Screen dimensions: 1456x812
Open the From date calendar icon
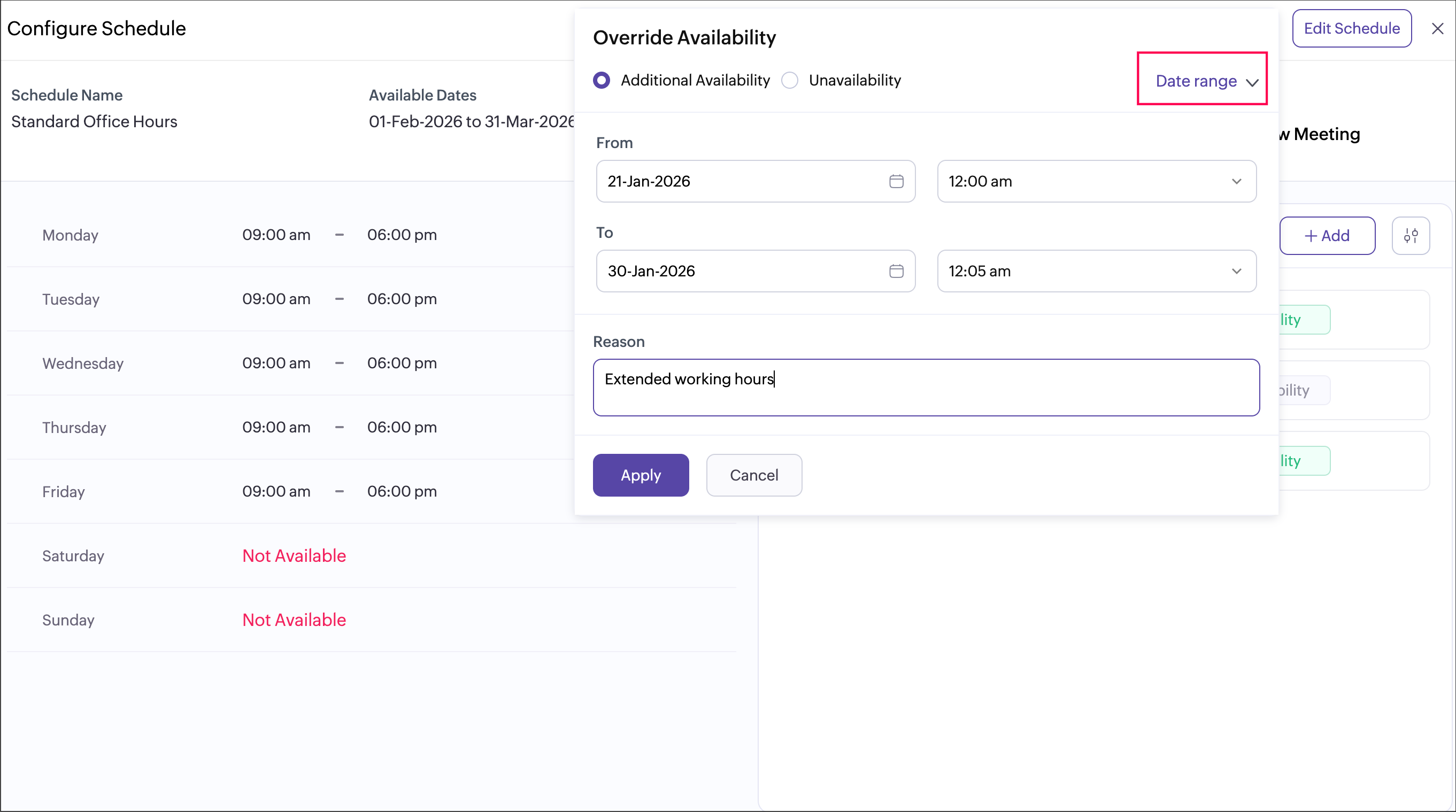[896, 181]
